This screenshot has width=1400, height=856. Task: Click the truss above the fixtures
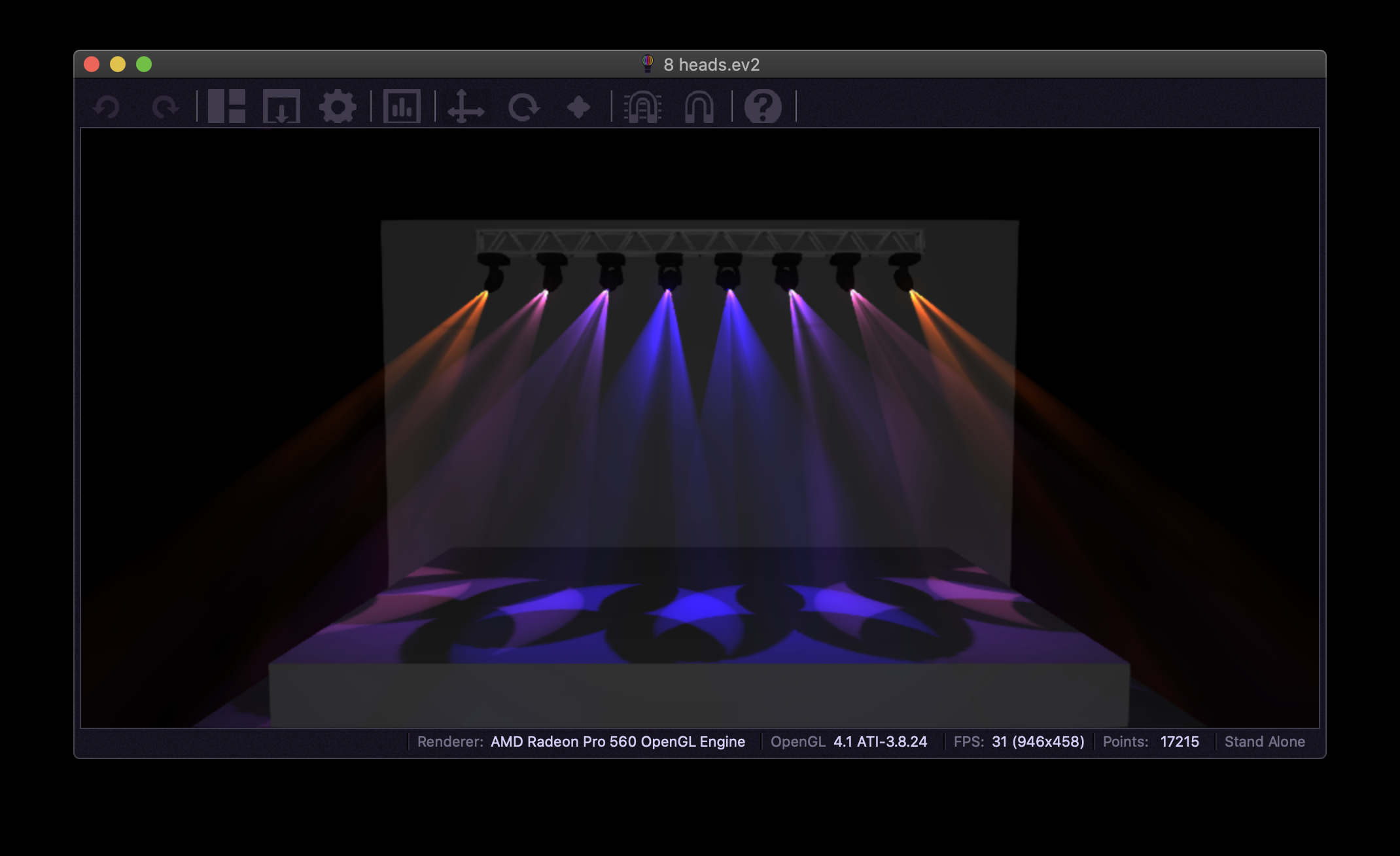point(699,241)
